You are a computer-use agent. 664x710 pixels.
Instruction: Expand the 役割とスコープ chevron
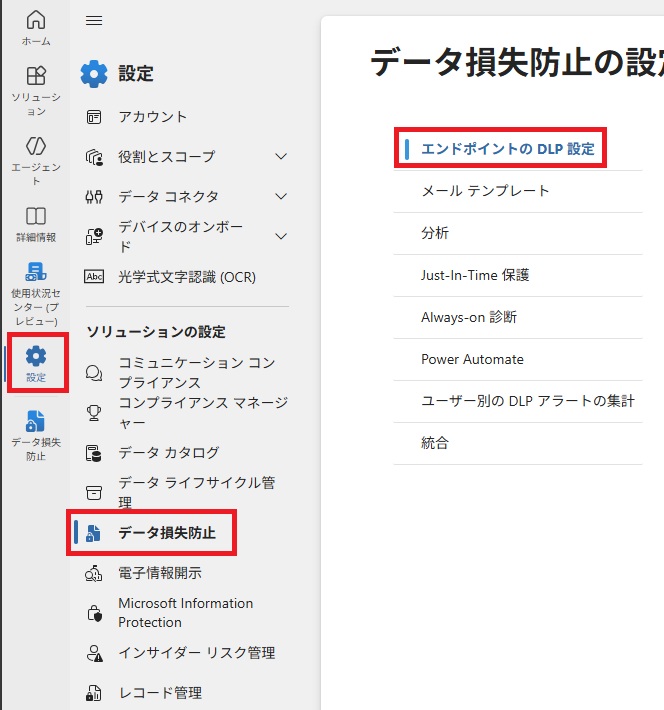pyautogui.click(x=281, y=157)
